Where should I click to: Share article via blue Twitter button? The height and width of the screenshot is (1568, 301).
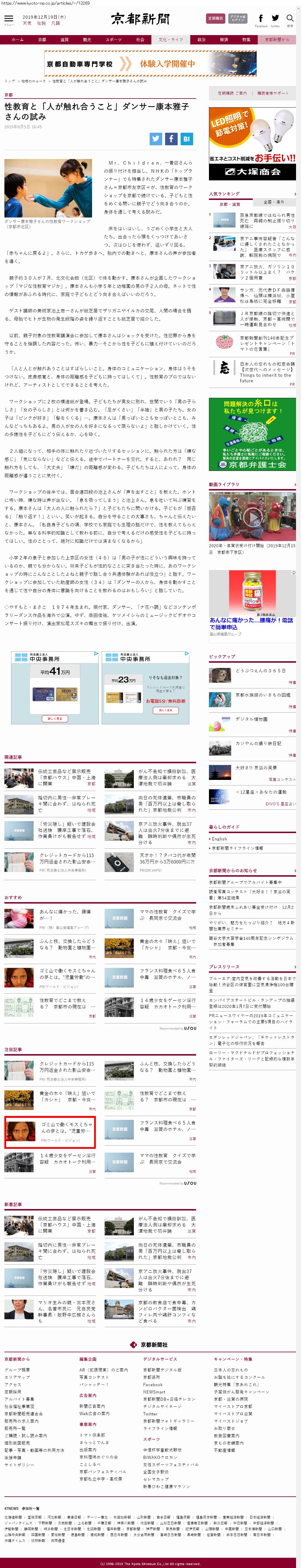click(156, 139)
